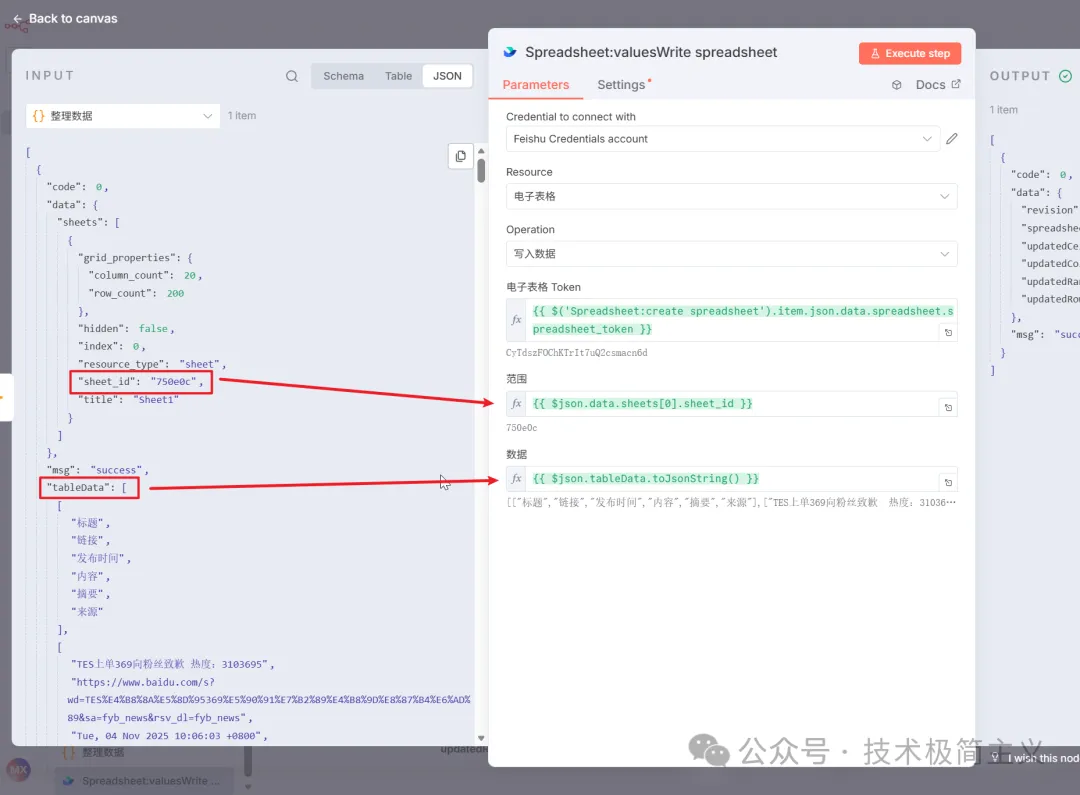Screen dimensions: 1080x795
Task: Open the Settings tab
Action: tap(622, 85)
